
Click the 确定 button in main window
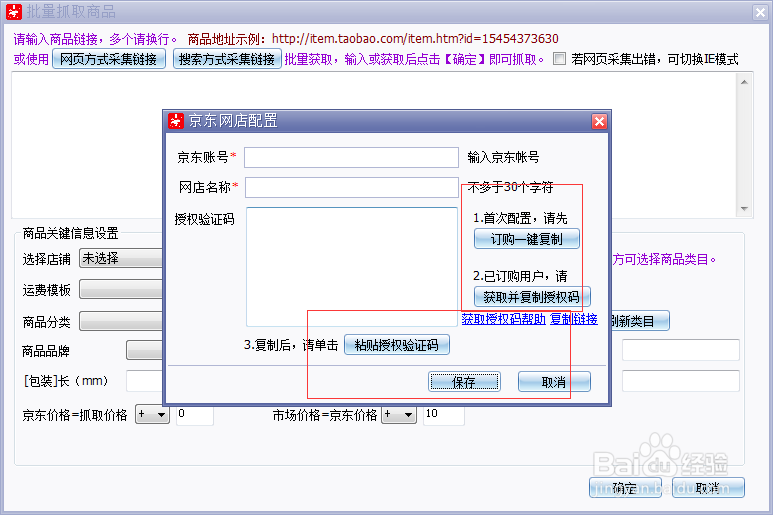pos(625,488)
